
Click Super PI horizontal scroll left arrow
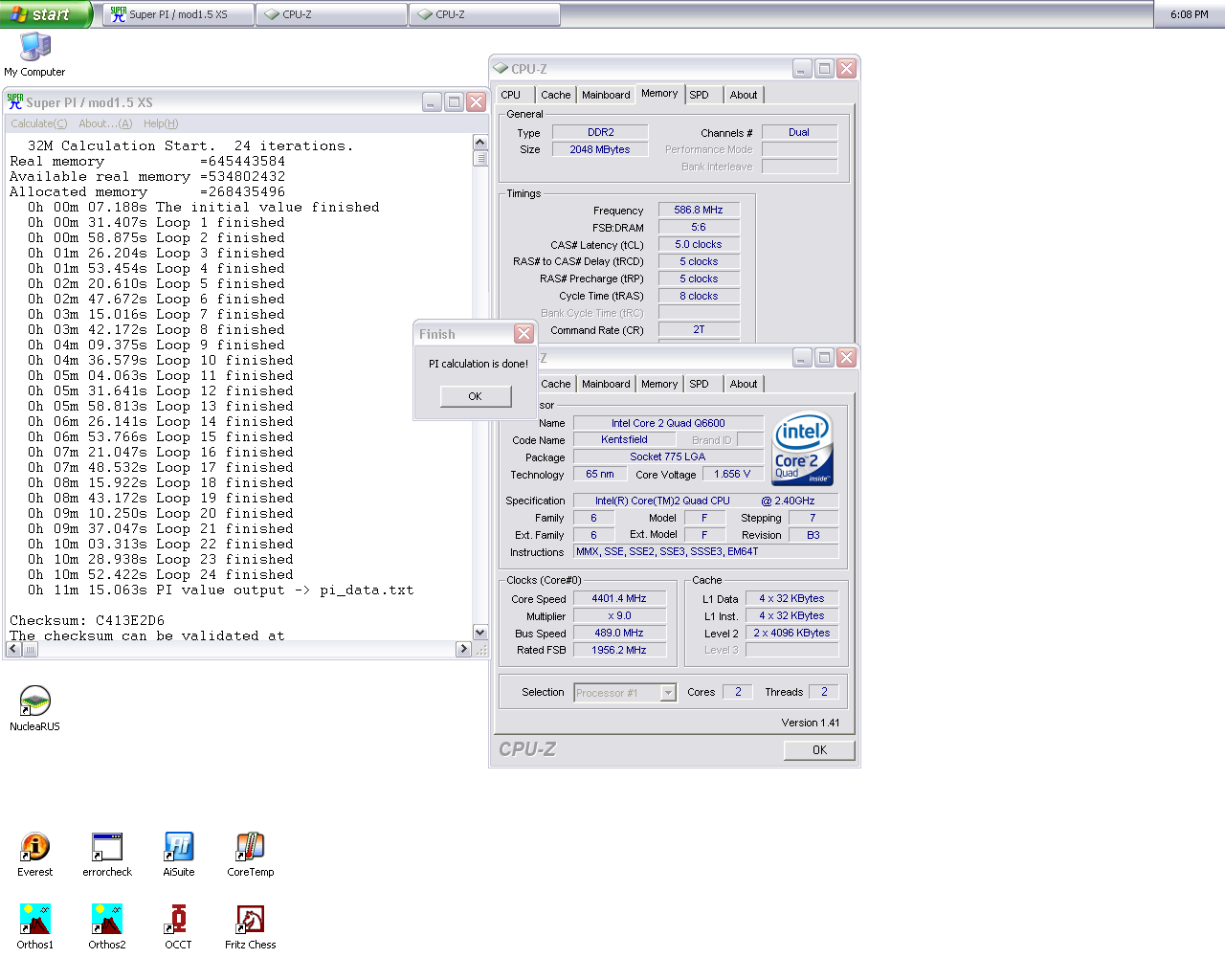[13, 649]
